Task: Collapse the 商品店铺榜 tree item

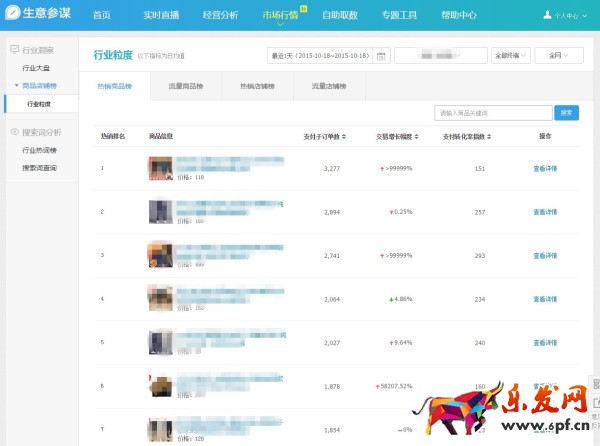Action: [17, 86]
